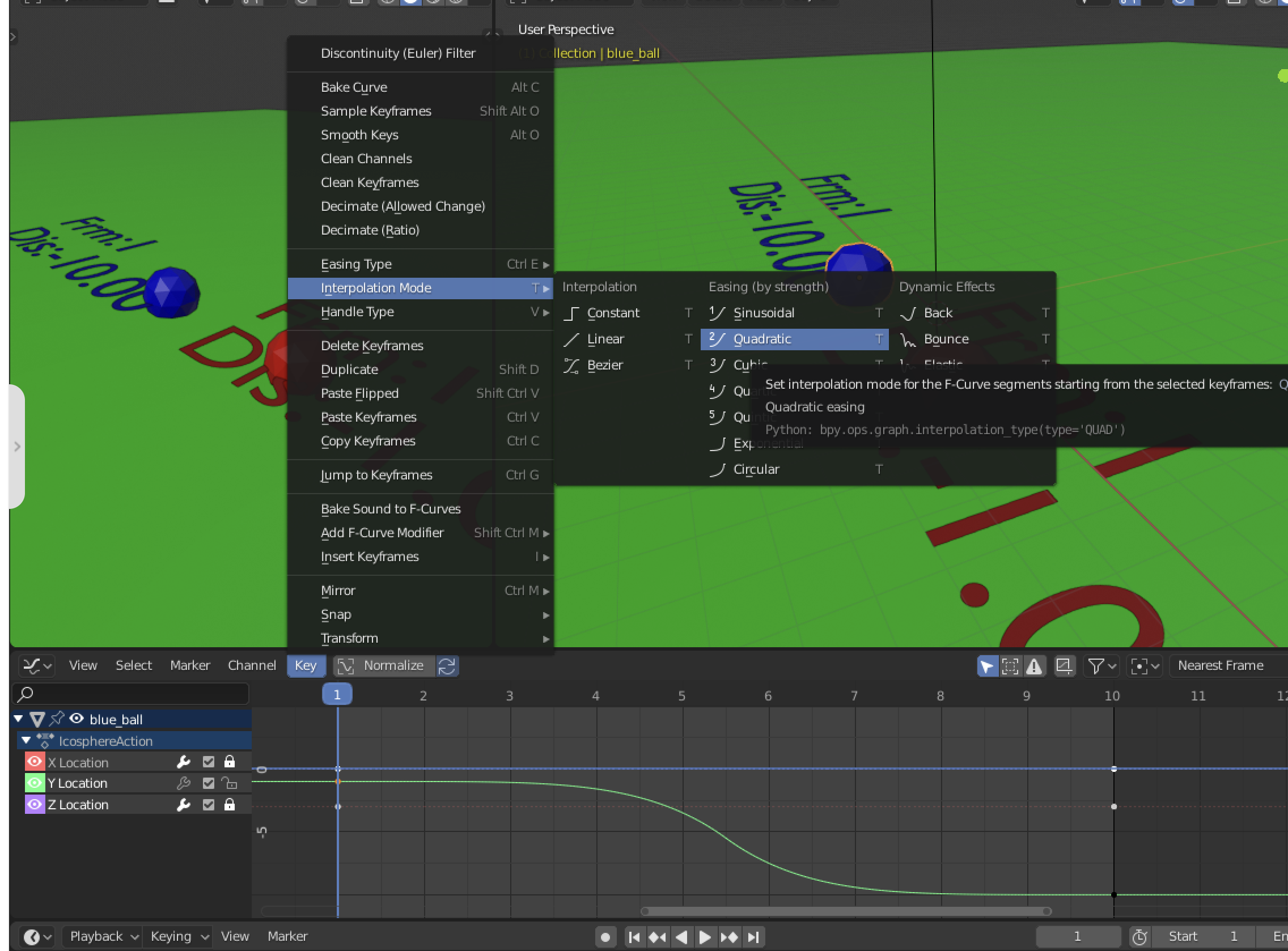Screen dimensions: 1288x951
Task: Select Sinusoidal easing
Action: (795, 313)
